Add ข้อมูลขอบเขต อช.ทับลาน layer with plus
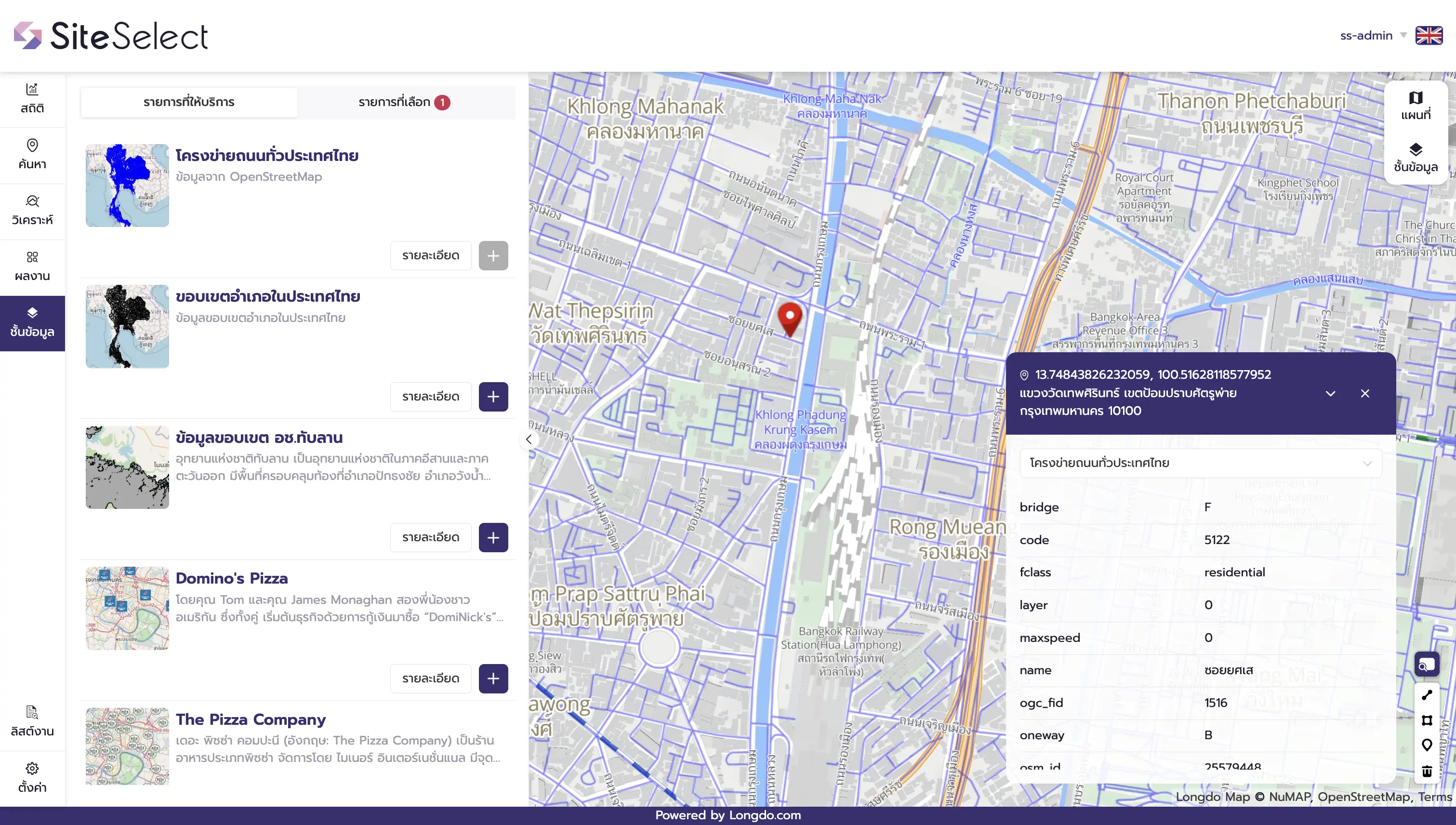Viewport: 1456px width, 825px height. click(x=493, y=537)
